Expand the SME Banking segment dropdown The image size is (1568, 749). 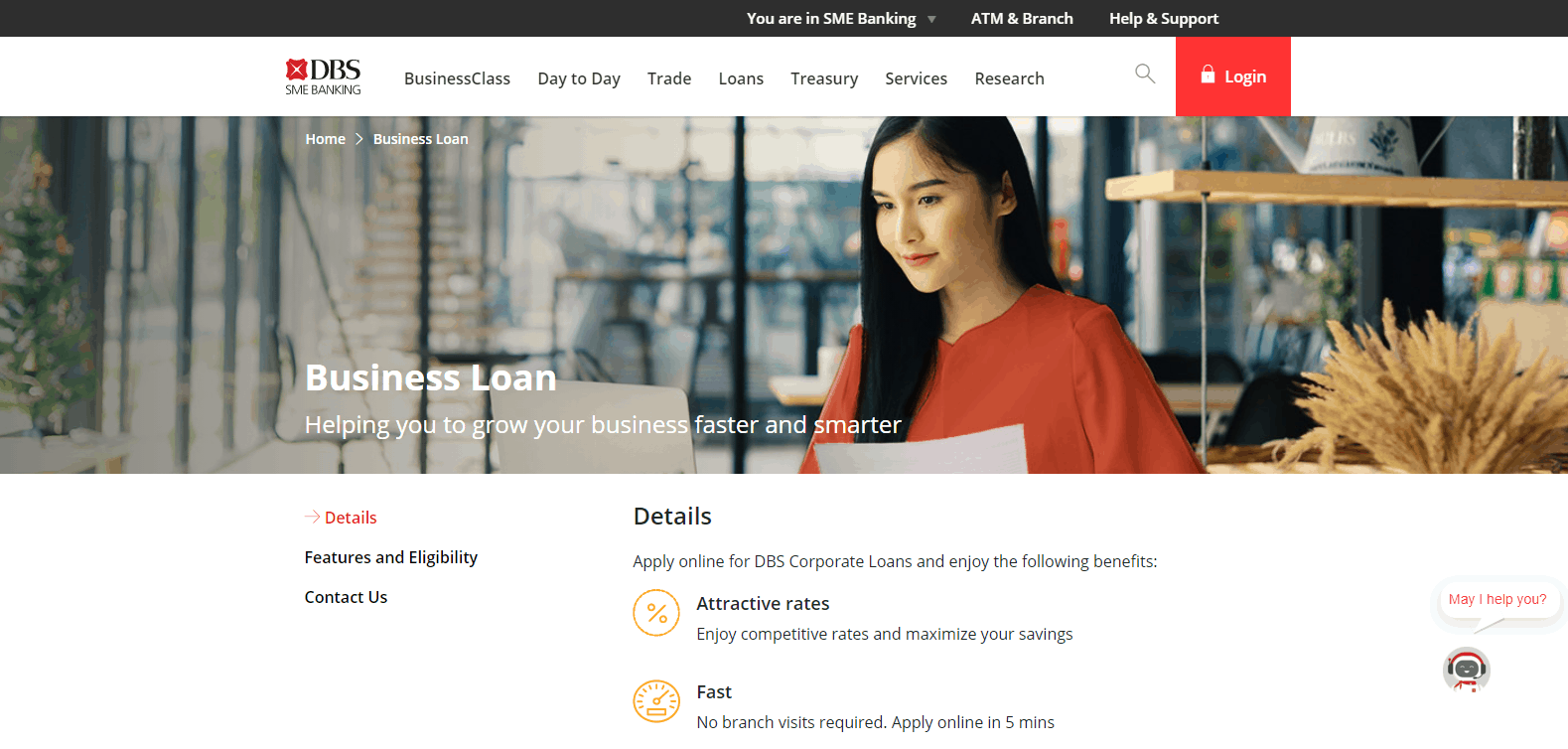(x=931, y=19)
